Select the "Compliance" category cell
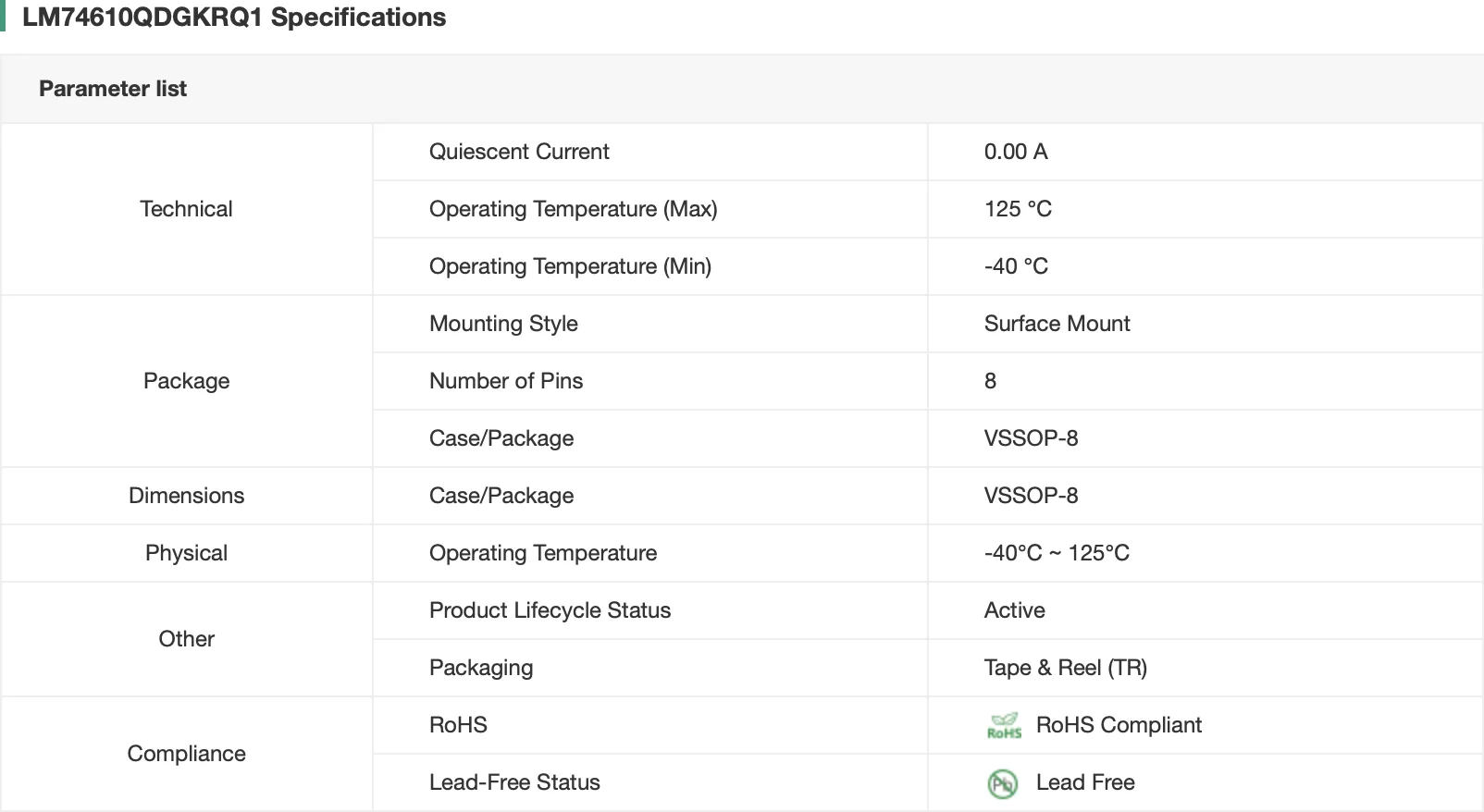 coord(186,754)
